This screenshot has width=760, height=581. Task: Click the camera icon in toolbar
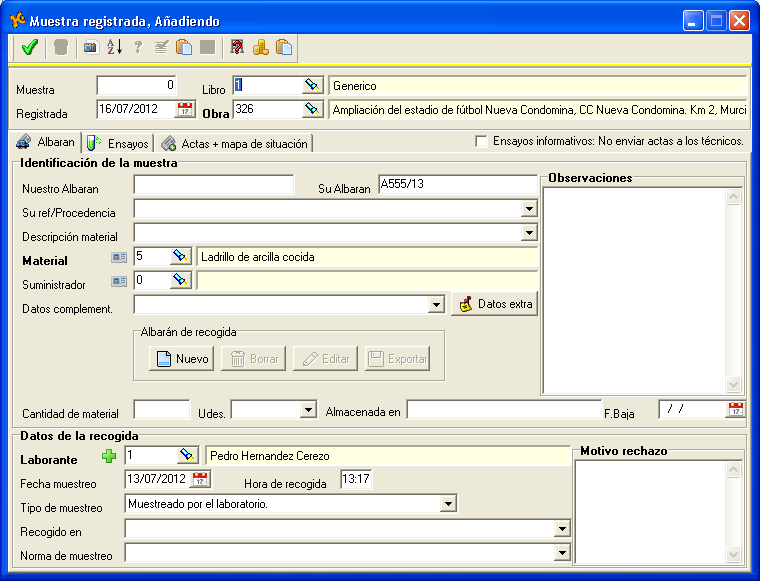91,47
